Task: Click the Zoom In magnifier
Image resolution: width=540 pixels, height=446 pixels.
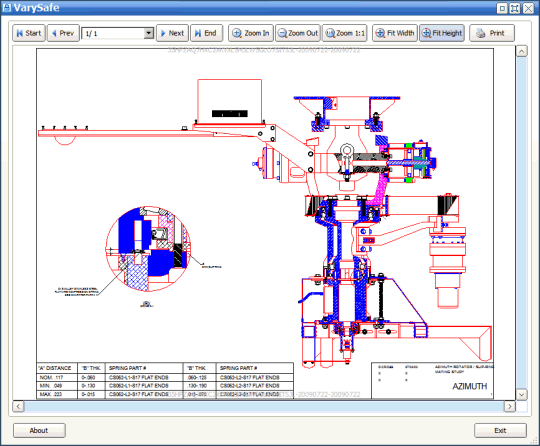Action: 251,33
